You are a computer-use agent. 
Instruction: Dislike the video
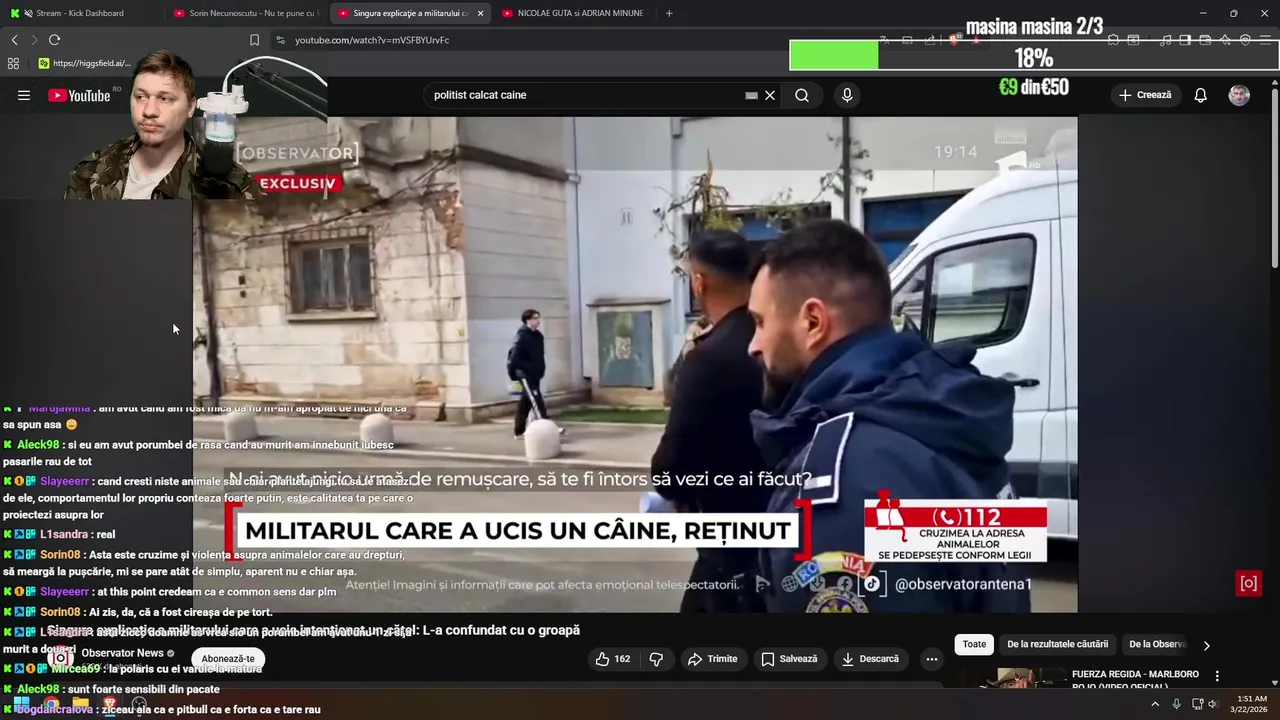657,659
